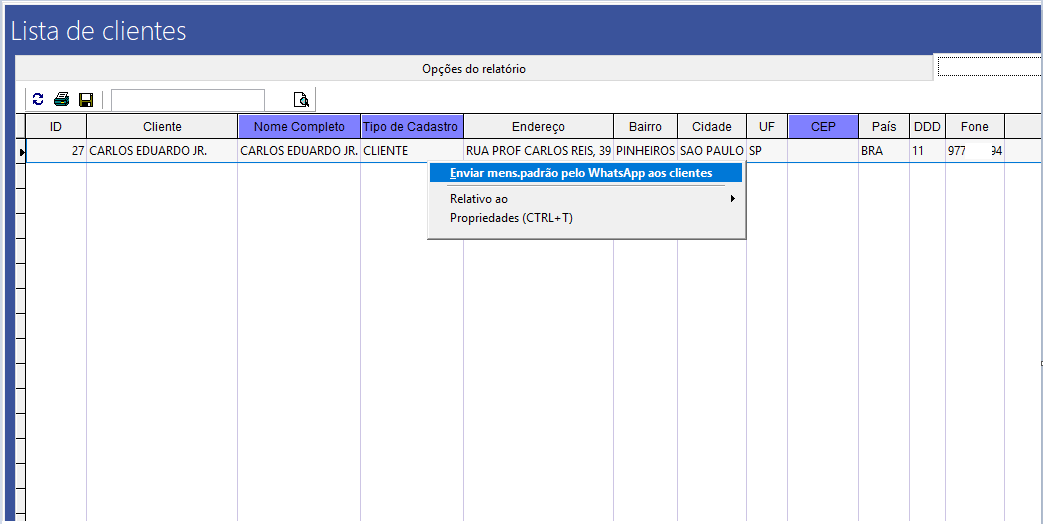The image size is (1043, 524).
Task: Click the row pointer arrow beside ID 27
Action: 21,151
